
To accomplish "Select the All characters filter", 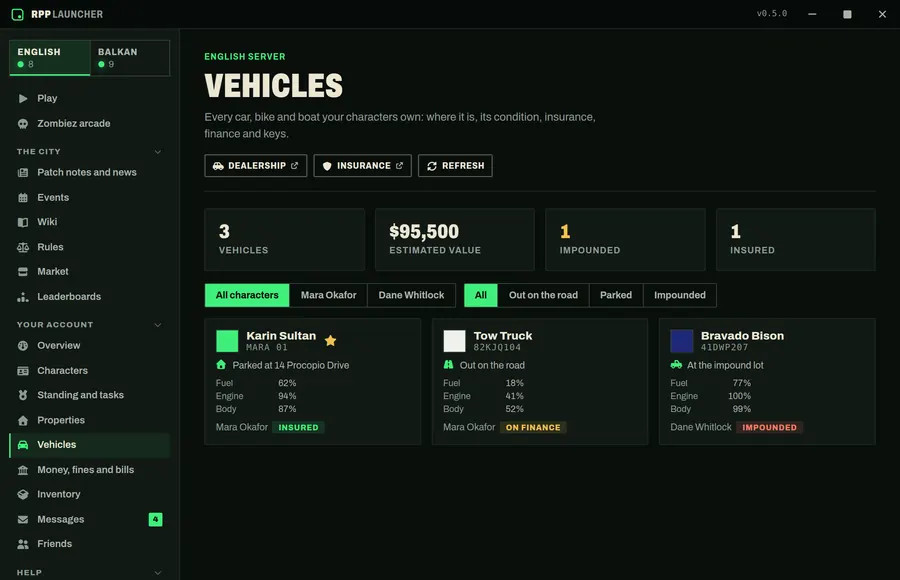I will [x=247, y=295].
